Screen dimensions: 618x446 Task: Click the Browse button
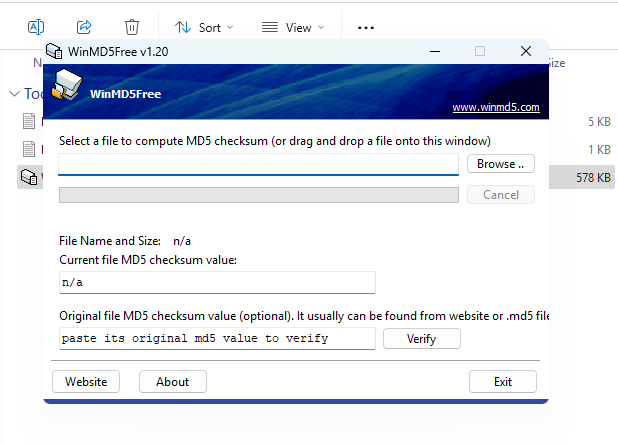point(501,164)
